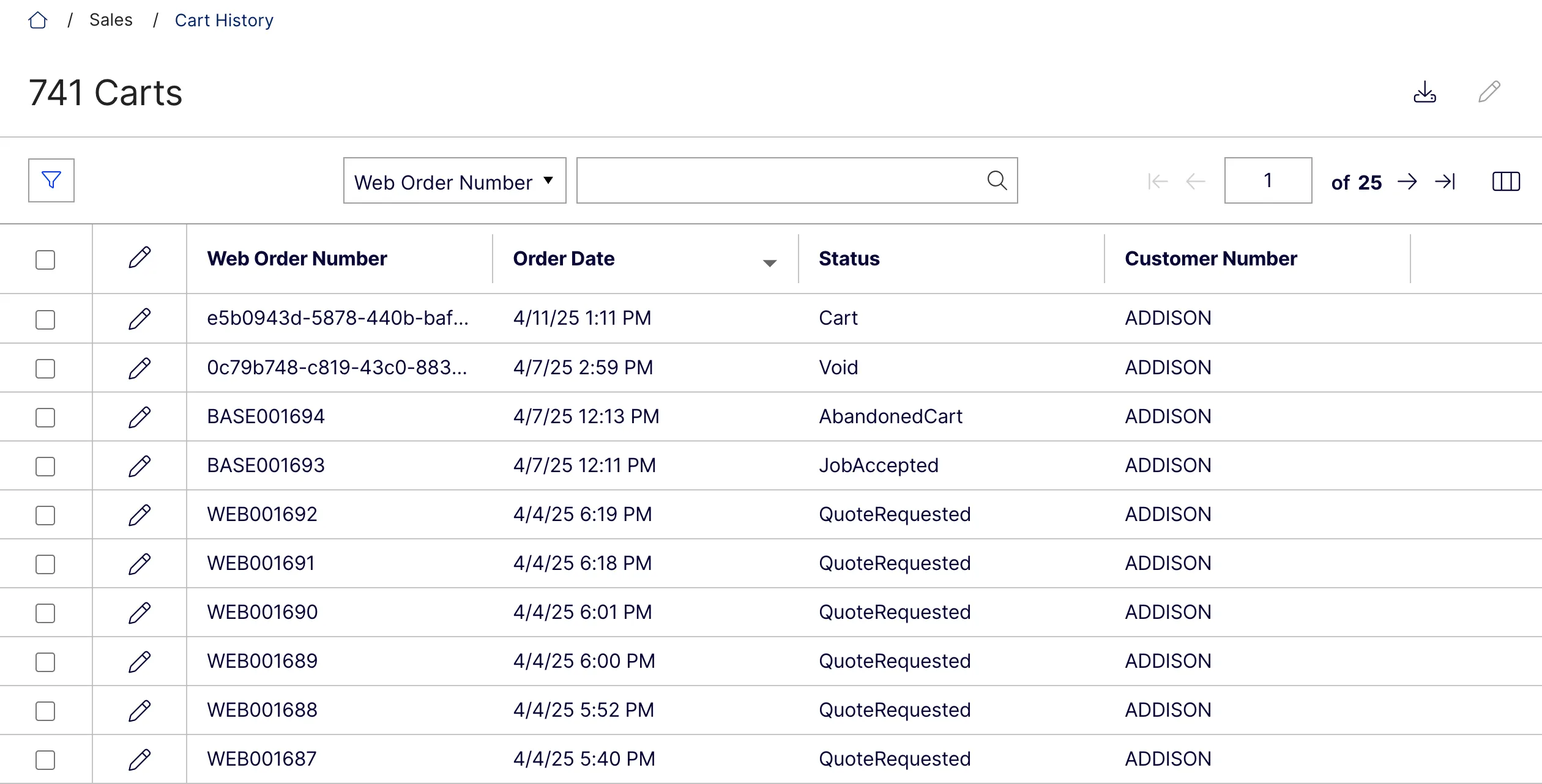The image size is (1542, 784).
Task: Select the checkbox for WEB001689
Action: pyautogui.click(x=45, y=662)
